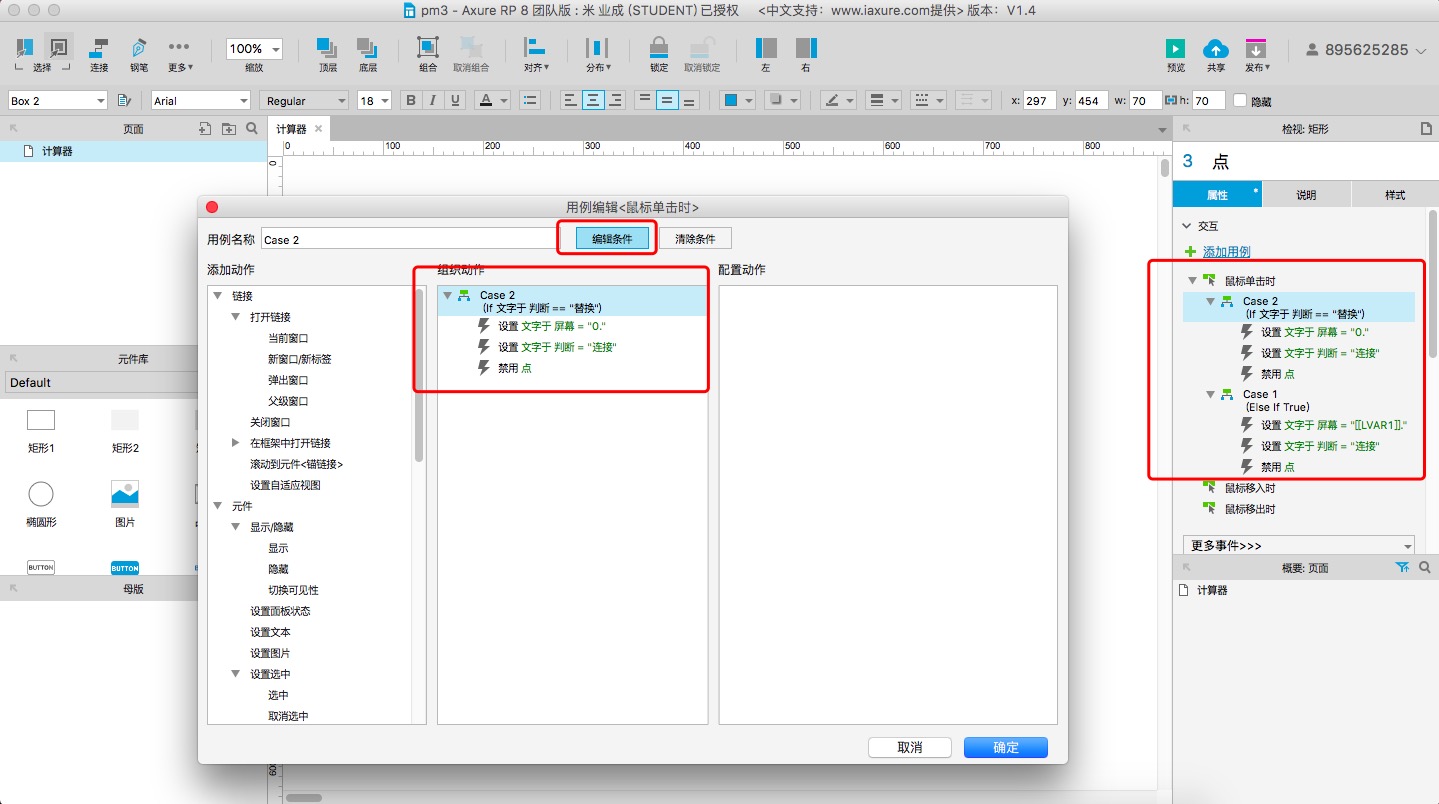
Task: Collapse the 链接 category in 添加动作
Action: click(x=218, y=296)
